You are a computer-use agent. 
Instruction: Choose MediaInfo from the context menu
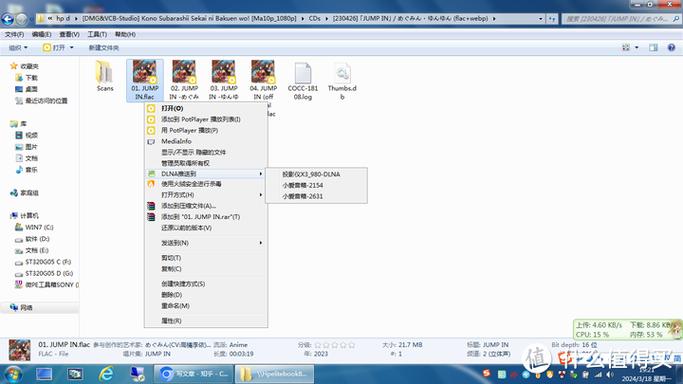176,141
